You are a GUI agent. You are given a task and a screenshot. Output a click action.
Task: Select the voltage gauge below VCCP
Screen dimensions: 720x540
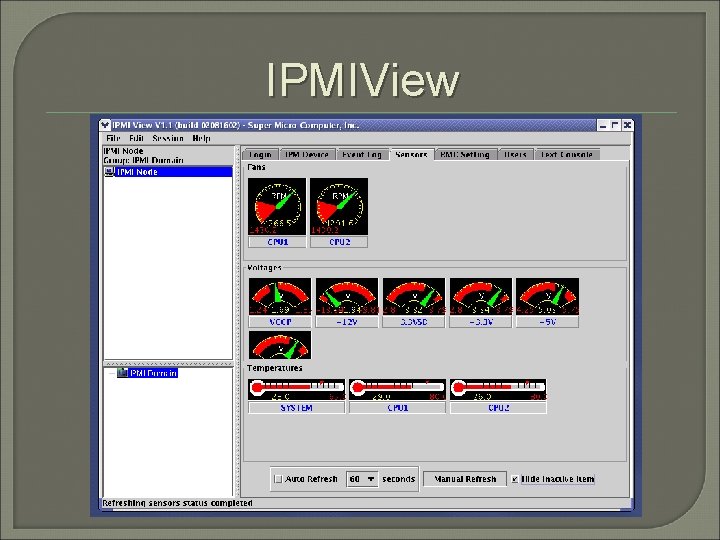point(280,345)
